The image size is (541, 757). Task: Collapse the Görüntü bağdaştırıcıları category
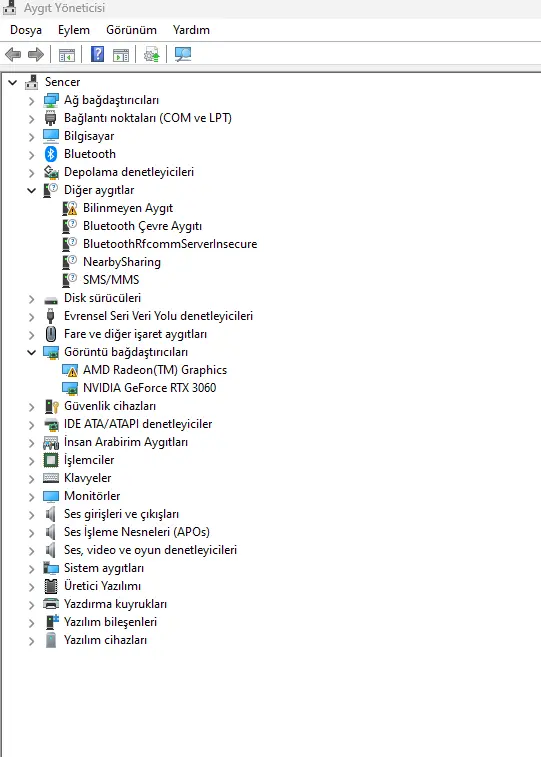pyautogui.click(x=31, y=352)
